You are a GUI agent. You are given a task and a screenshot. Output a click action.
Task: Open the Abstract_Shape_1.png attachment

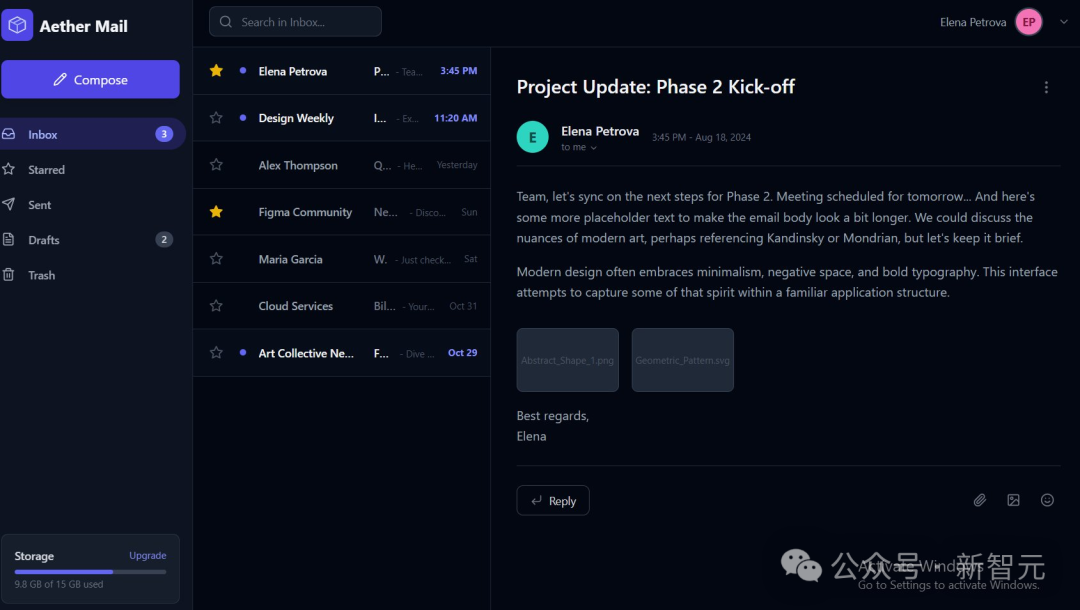(x=568, y=360)
